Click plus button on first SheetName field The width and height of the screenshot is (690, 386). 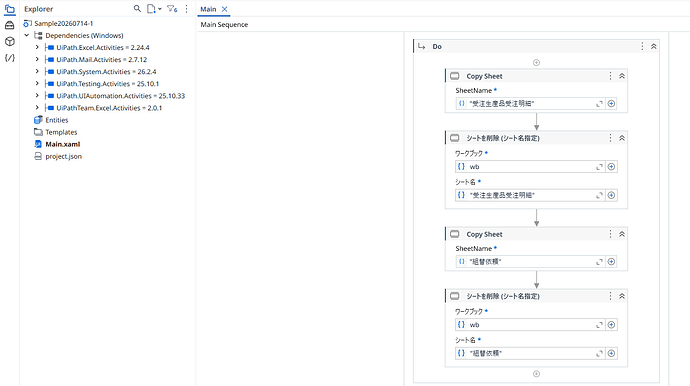[611, 103]
